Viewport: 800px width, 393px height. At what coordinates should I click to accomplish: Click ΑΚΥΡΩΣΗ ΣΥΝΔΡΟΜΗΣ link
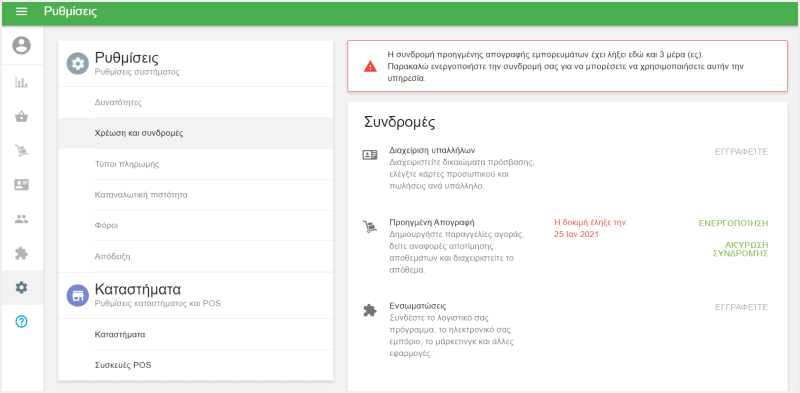point(740,249)
